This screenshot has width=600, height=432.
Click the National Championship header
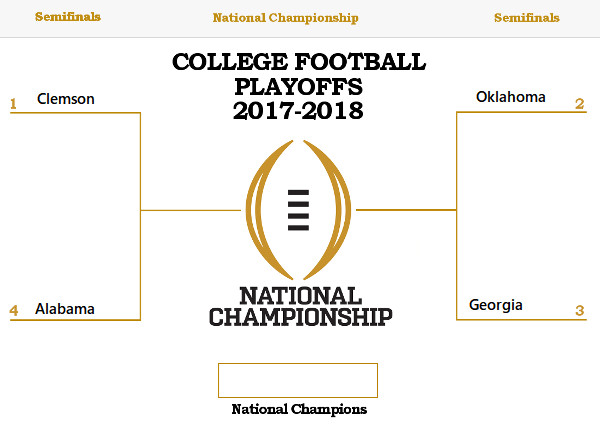point(285,18)
